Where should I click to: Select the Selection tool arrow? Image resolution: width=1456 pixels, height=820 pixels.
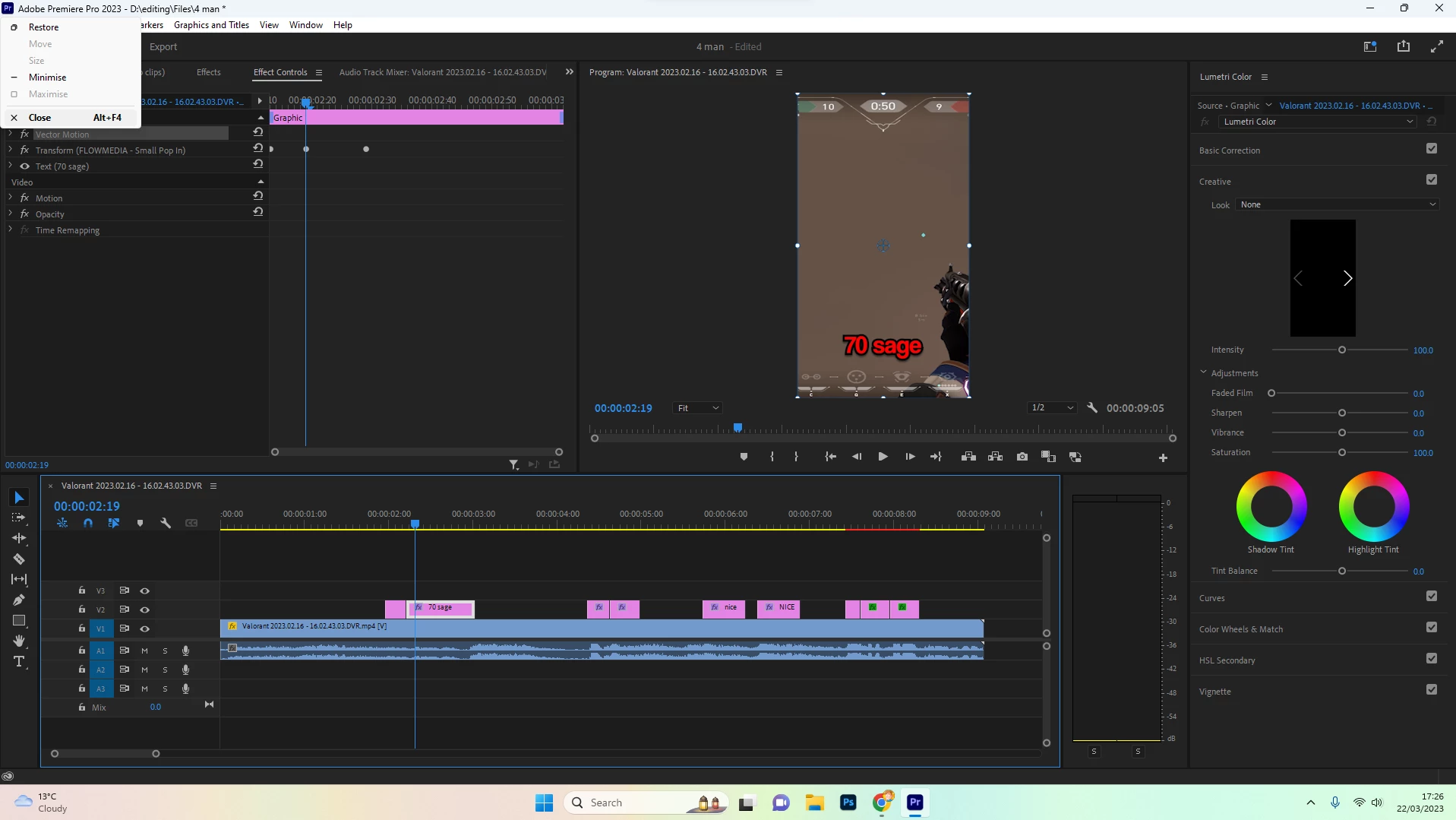pos(19,498)
